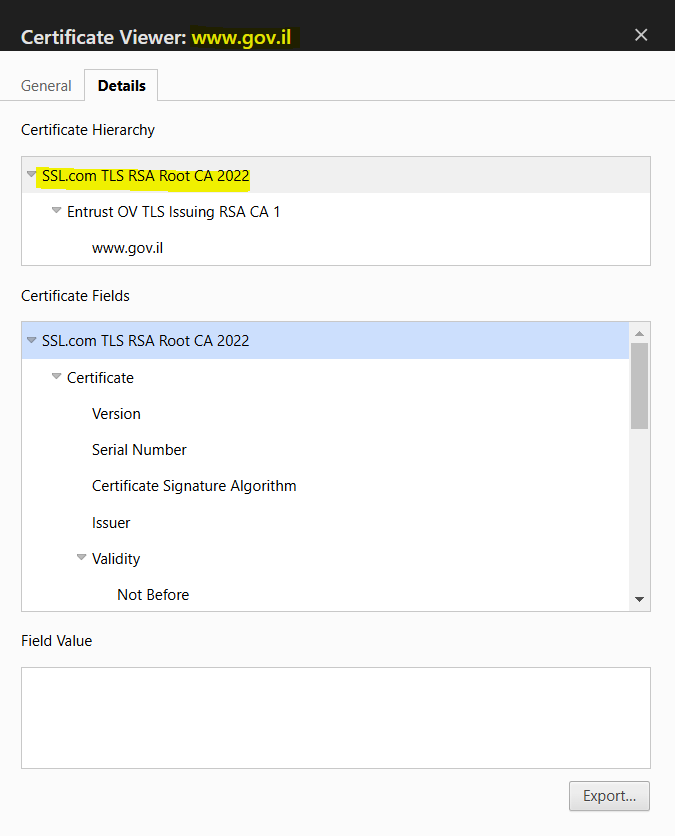Viewport: 675px width, 836px height.
Task: Close the Certificate Viewer dialog
Action: [x=641, y=35]
